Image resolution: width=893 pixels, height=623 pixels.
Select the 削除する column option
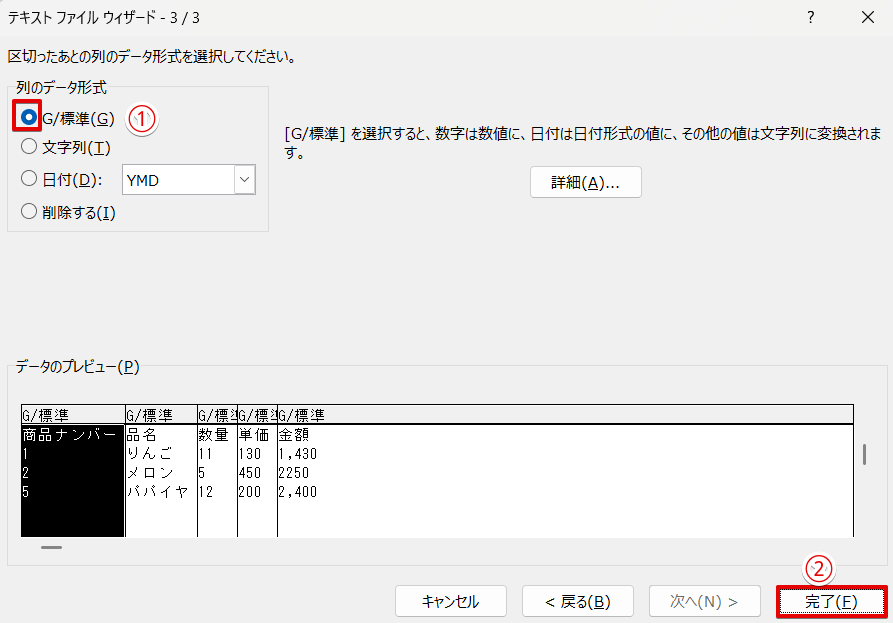(29, 212)
